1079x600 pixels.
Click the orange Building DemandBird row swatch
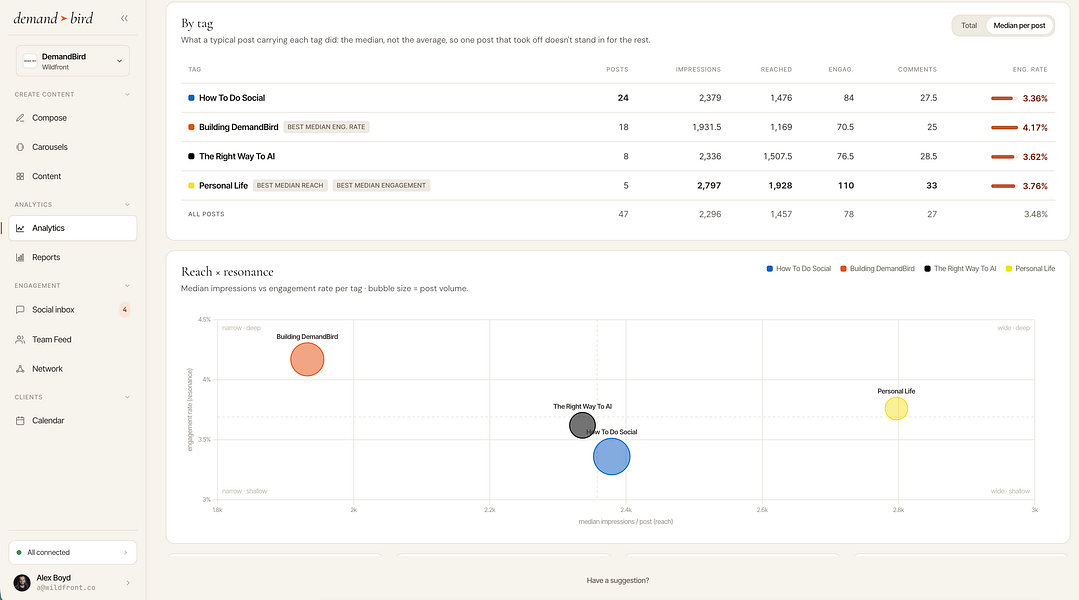[x=191, y=127]
